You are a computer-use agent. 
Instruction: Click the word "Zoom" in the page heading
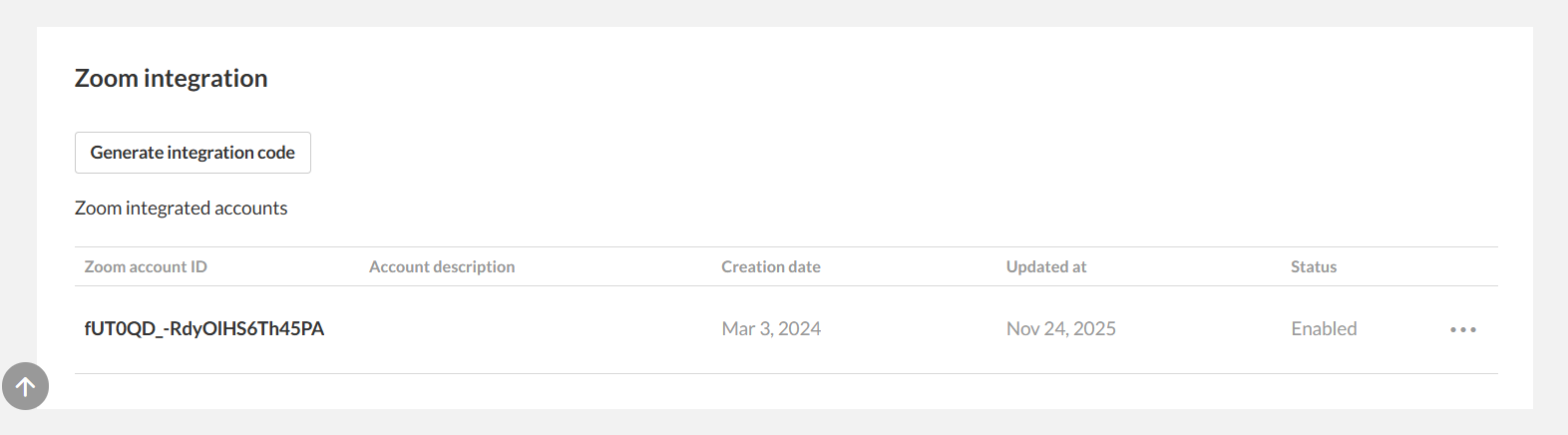click(x=106, y=78)
